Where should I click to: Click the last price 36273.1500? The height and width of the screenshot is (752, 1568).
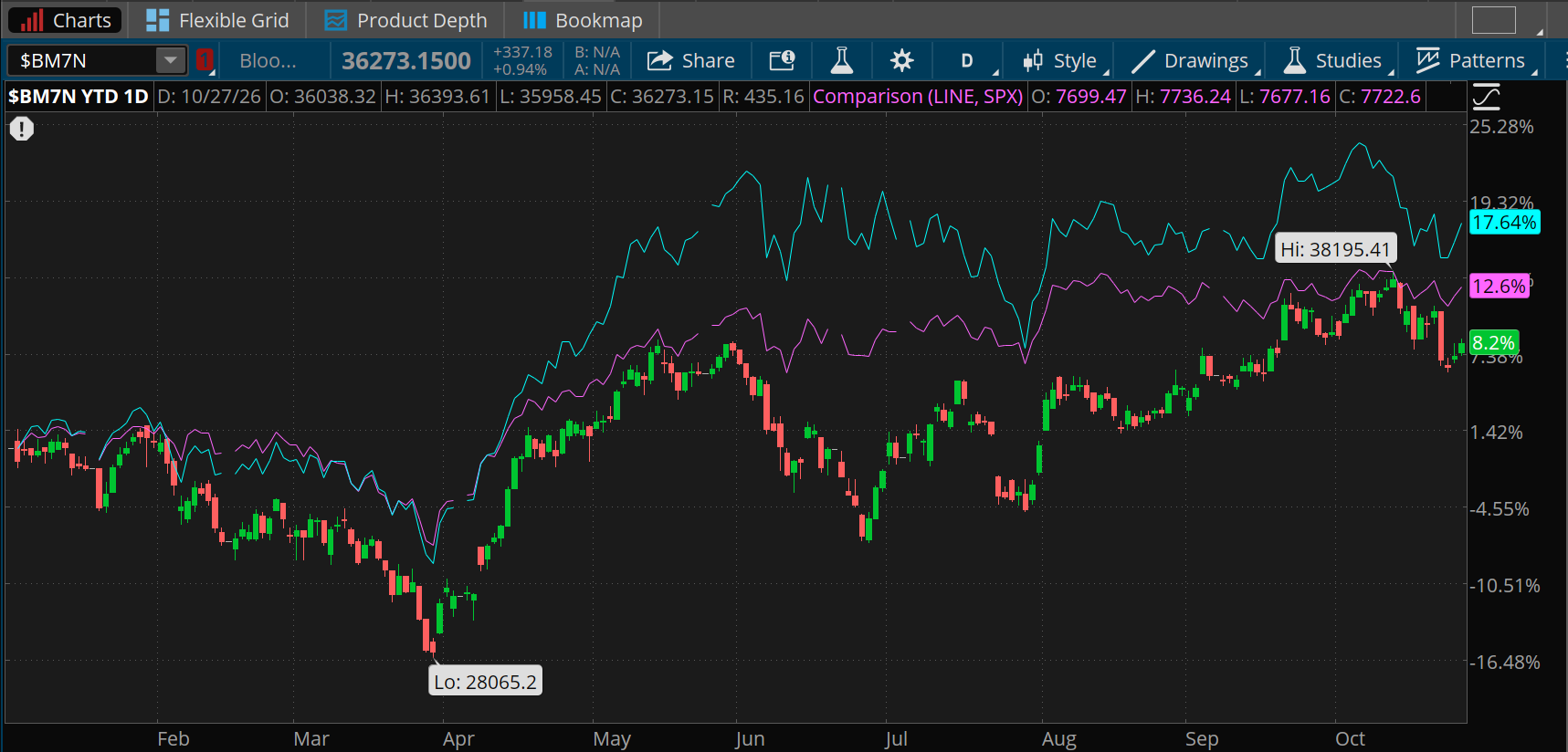[x=406, y=60]
